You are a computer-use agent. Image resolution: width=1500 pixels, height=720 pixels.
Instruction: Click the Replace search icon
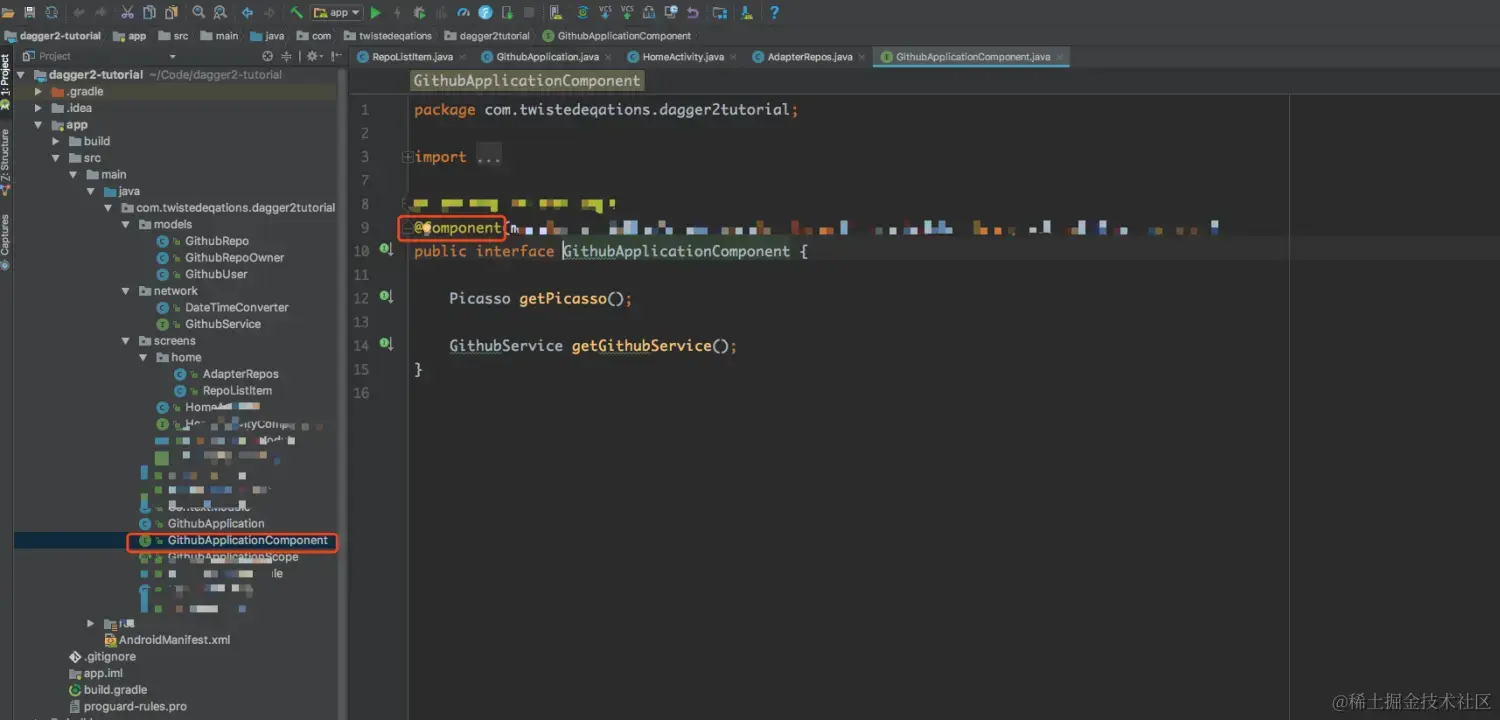pyautogui.click(x=219, y=12)
